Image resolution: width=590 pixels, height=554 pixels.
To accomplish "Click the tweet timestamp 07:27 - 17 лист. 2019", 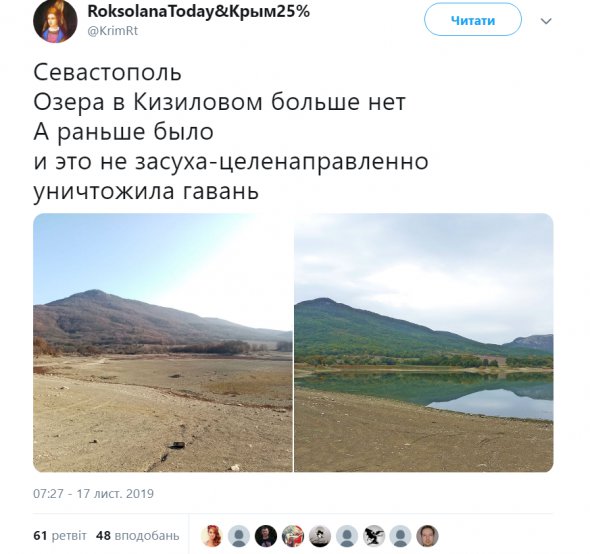I will coord(93,493).
